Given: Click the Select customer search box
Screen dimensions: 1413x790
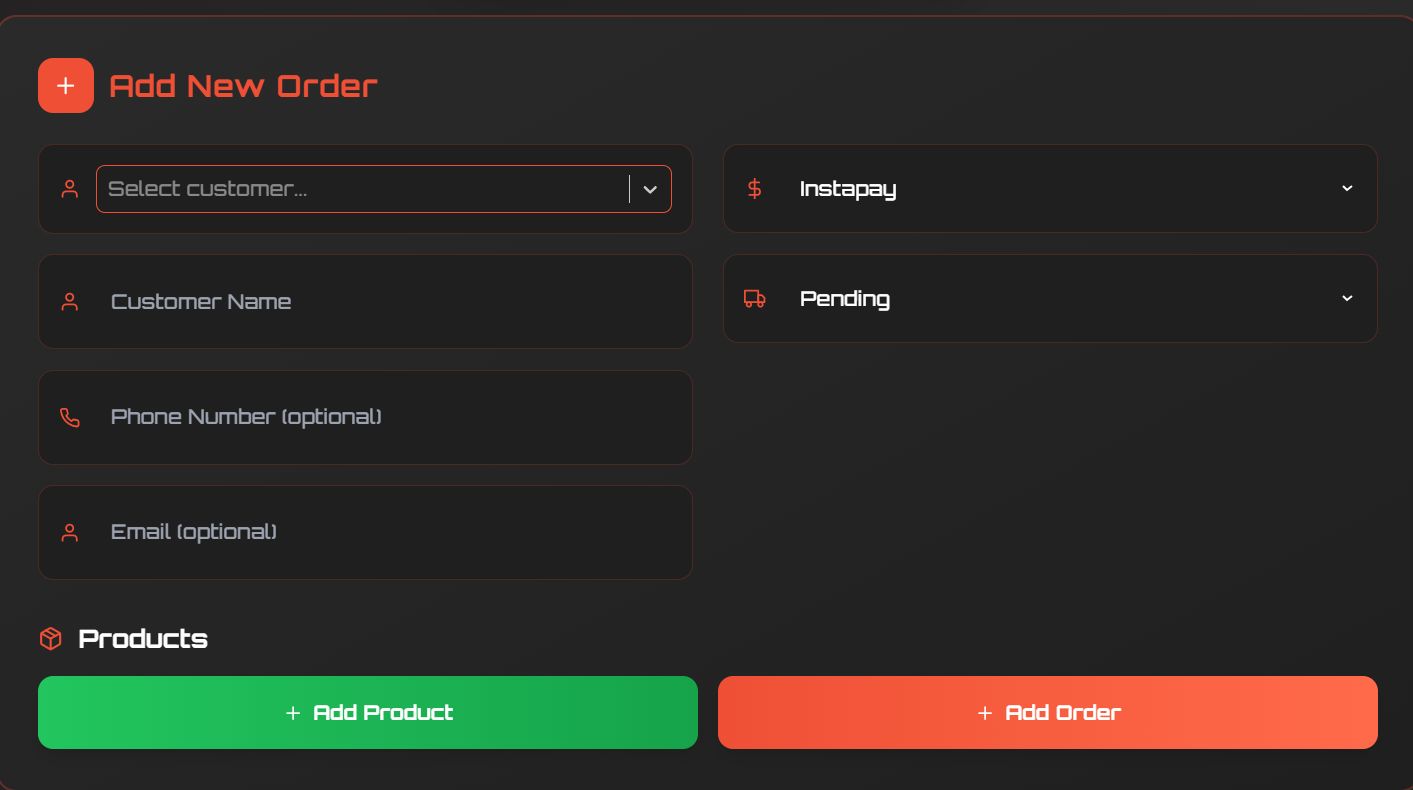Looking at the screenshot, I should coord(360,189).
